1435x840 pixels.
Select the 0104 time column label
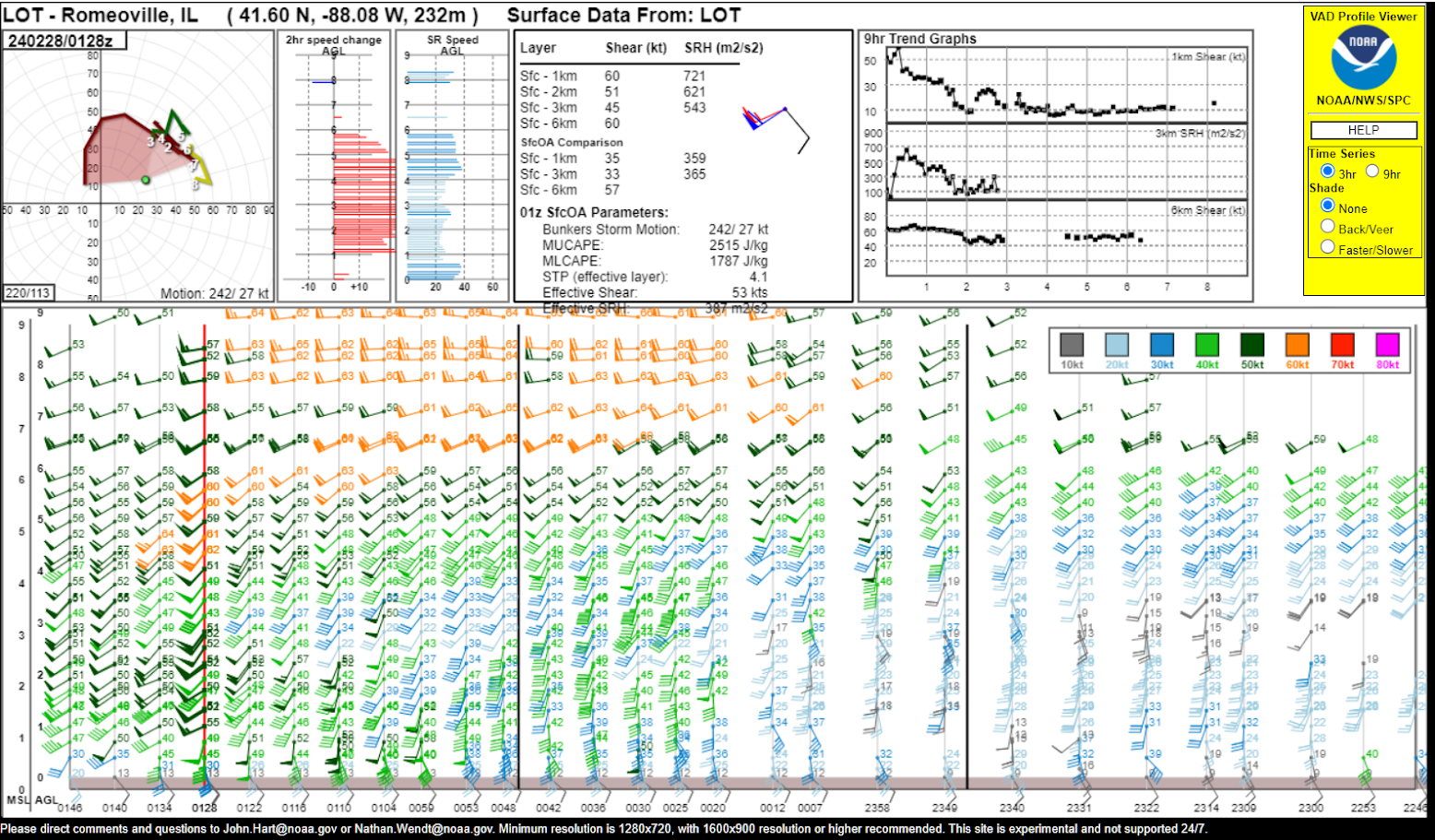384,808
